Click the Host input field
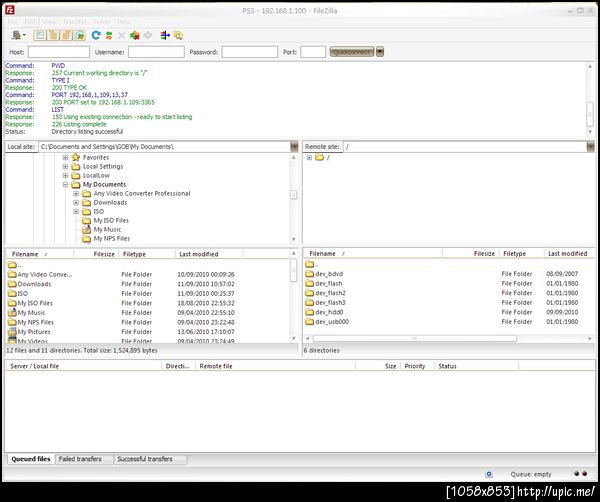 pos(59,52)
